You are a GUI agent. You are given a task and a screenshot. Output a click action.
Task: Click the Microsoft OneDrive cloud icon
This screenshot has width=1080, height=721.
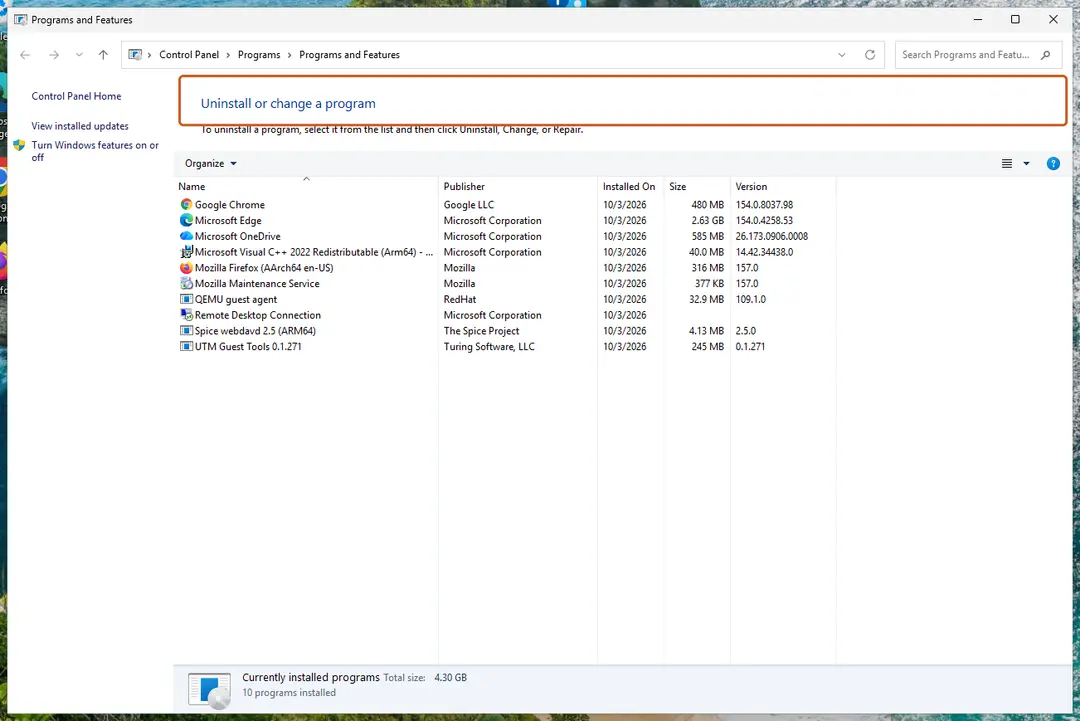click(186, 236)
